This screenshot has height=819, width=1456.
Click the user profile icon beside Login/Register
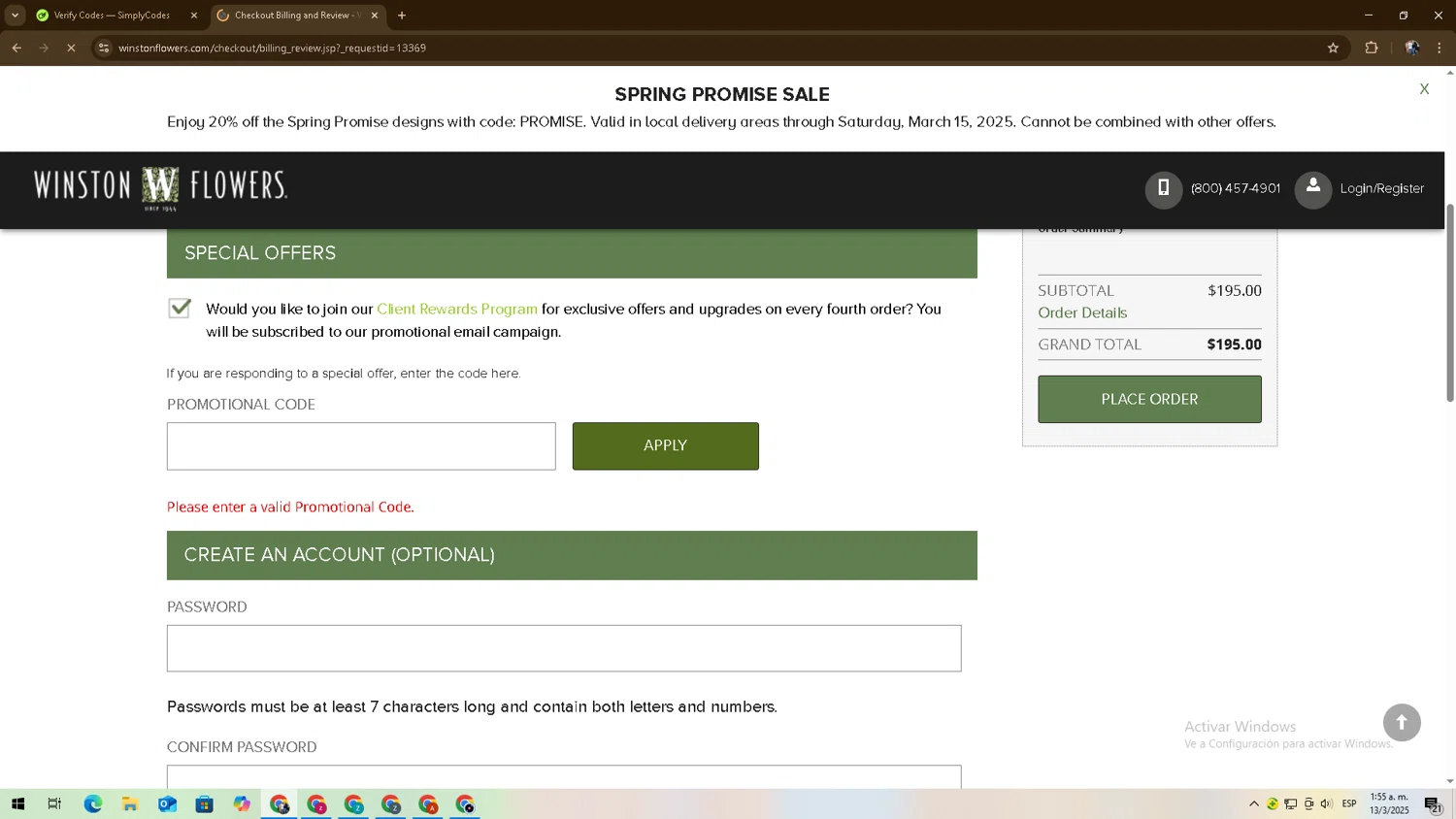[x=1312, y=189]
